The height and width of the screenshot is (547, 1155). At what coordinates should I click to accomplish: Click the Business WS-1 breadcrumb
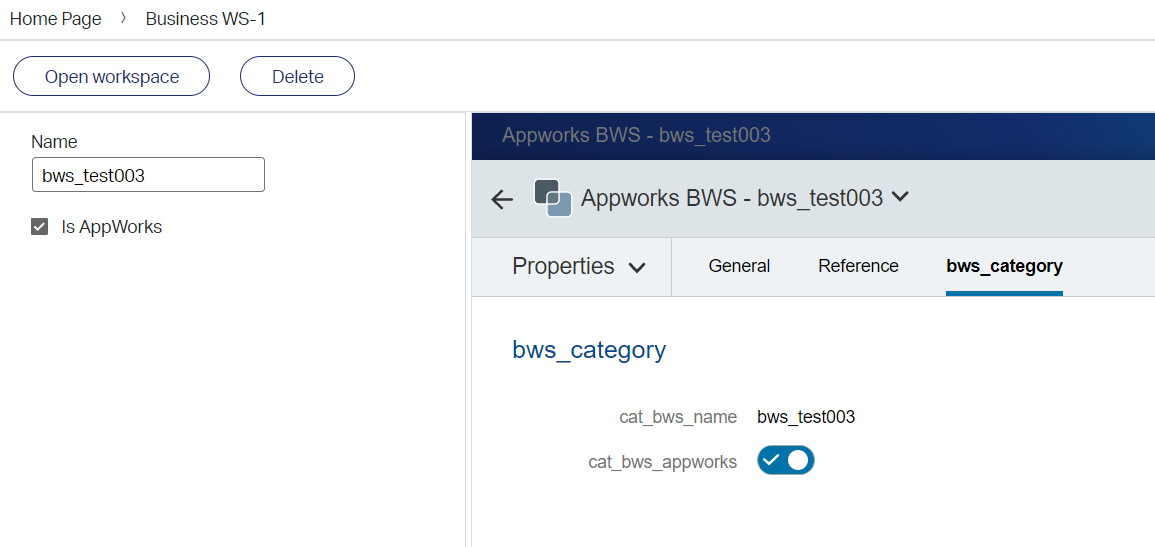click(206, 19)
